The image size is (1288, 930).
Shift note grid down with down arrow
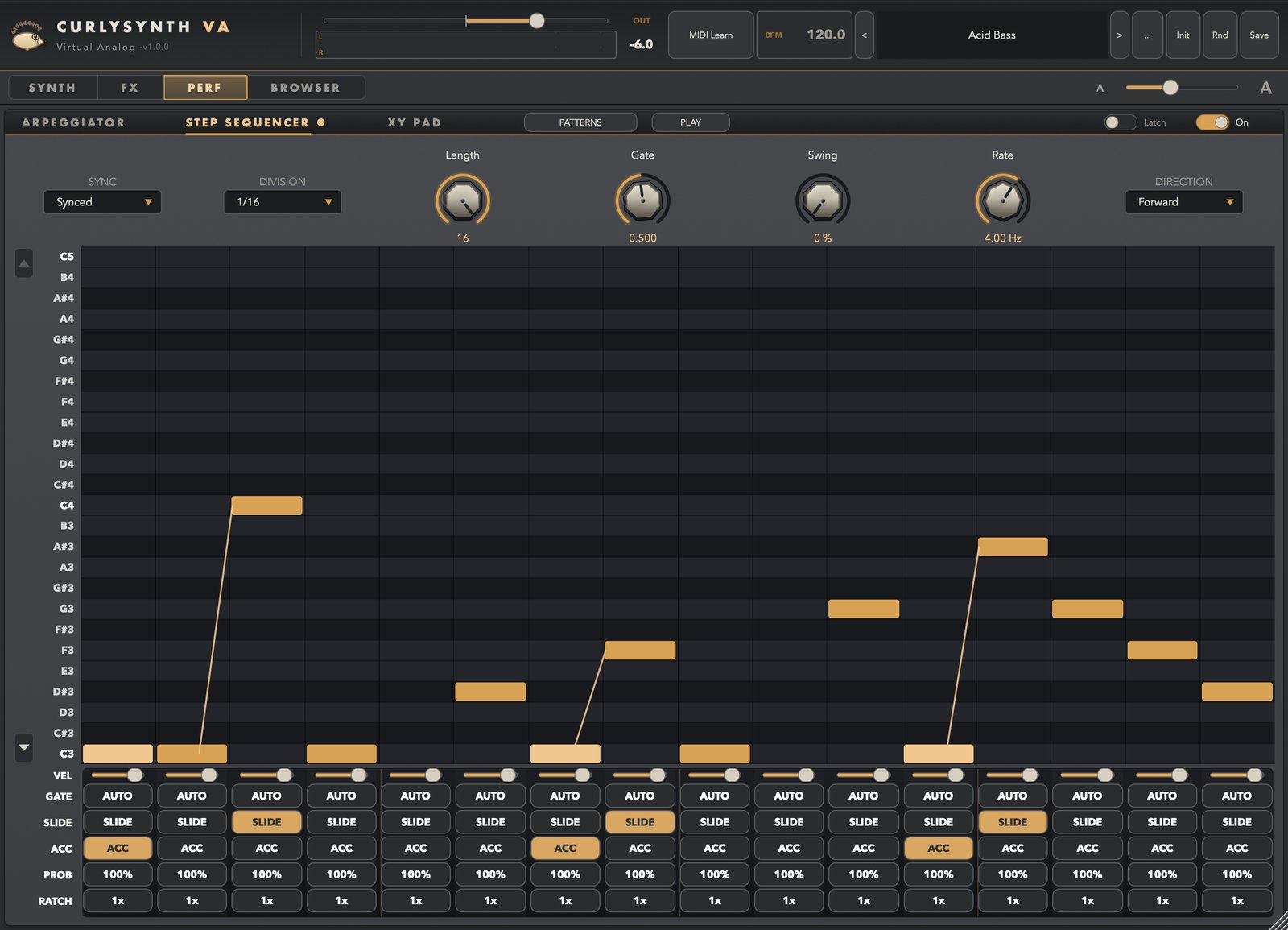pyautogui.click(x=24, y=747)
